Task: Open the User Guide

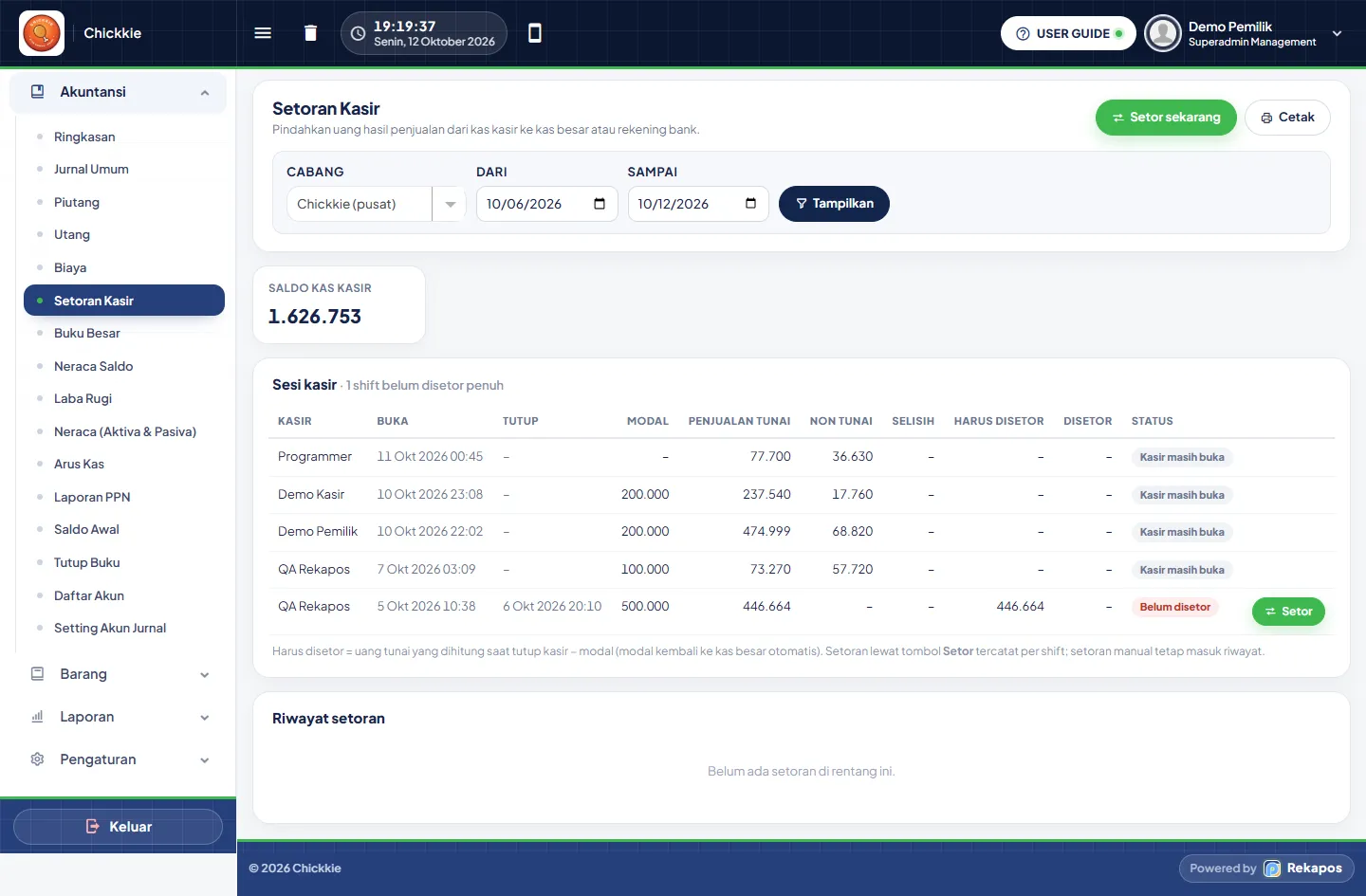Action: (1068, 33)
